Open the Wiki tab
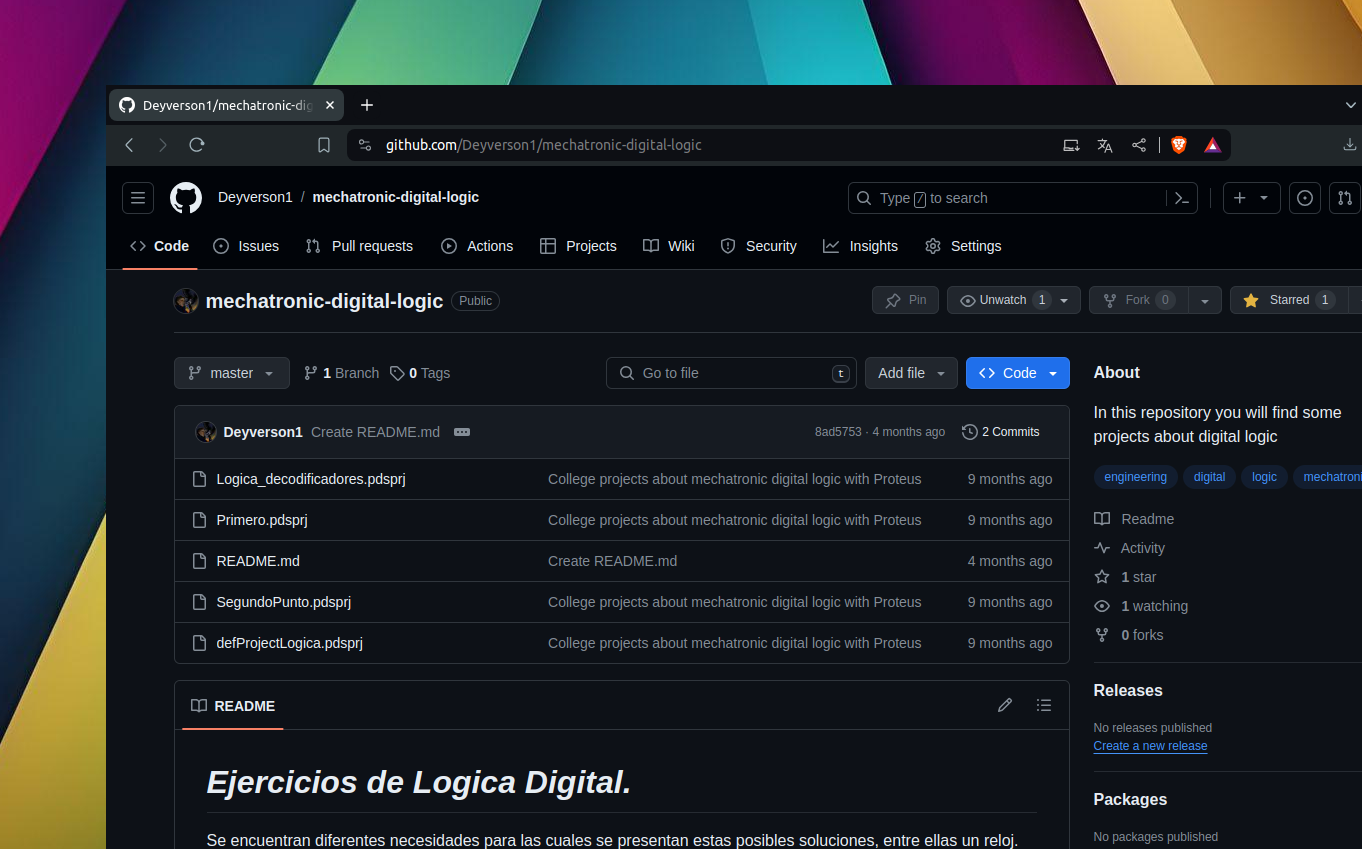This screenshot has width=1362, height=849. [669, 246]
